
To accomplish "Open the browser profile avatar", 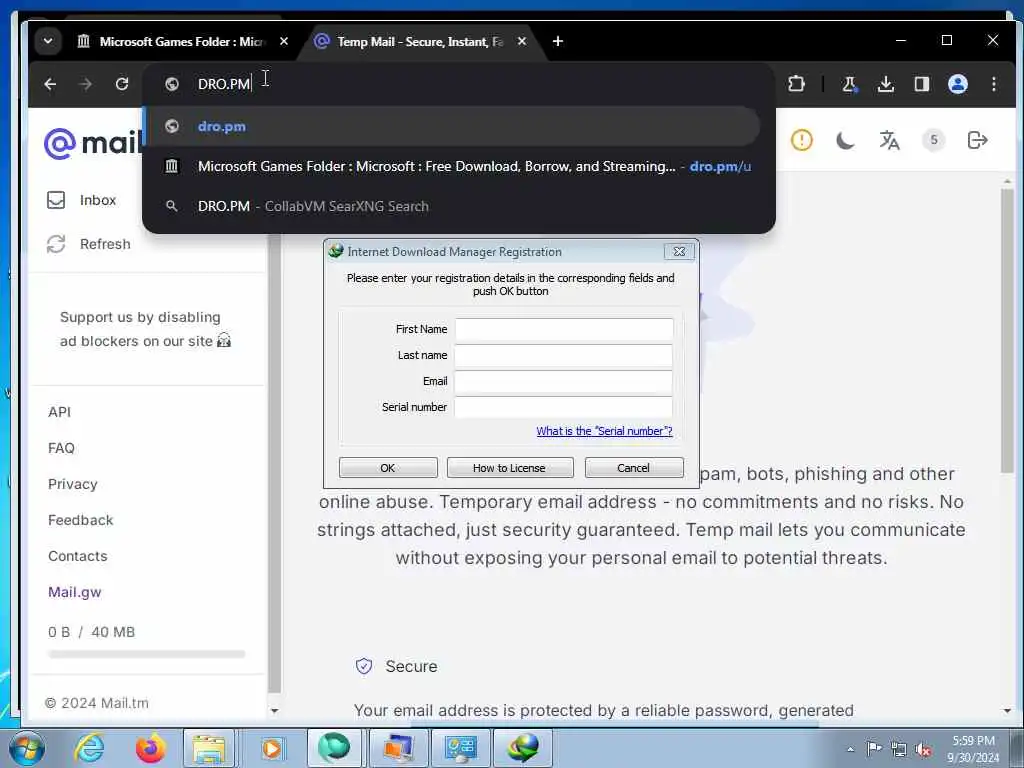I will tap(957, 84).
